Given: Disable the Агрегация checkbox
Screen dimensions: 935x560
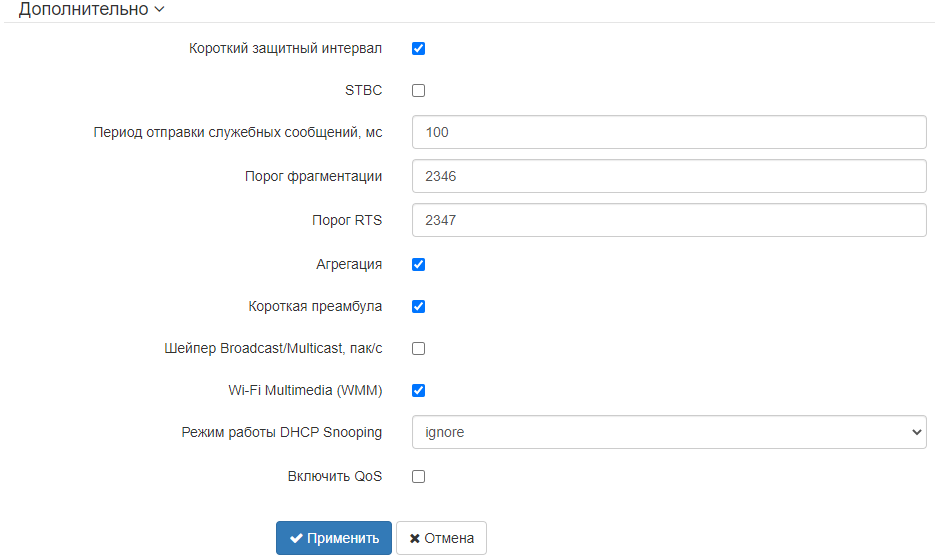Looking at the screenshot, I should tap(419, 264).
